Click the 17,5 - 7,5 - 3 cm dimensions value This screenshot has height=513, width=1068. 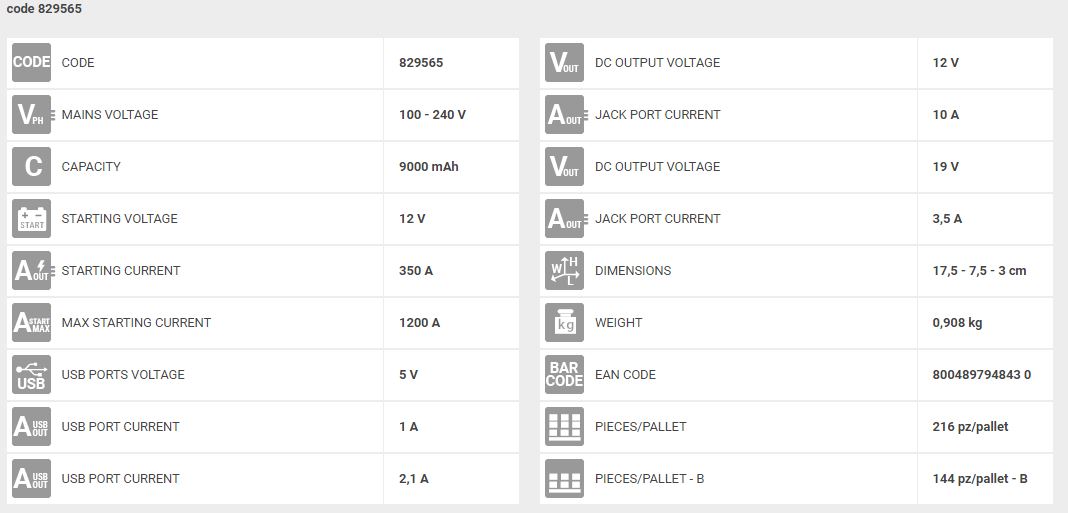tap(979, 271)
